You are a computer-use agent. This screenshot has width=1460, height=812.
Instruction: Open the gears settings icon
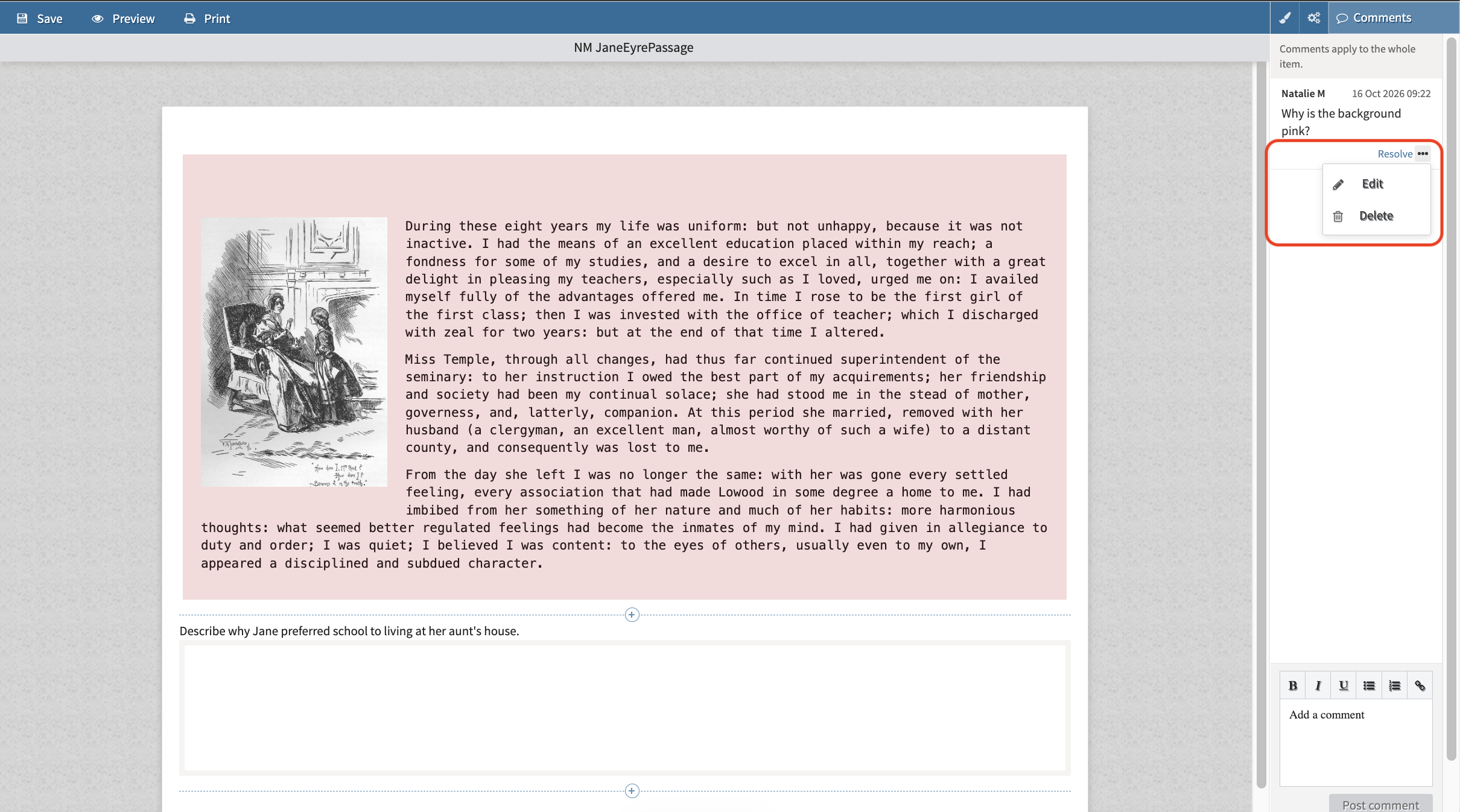(1313, 17)
